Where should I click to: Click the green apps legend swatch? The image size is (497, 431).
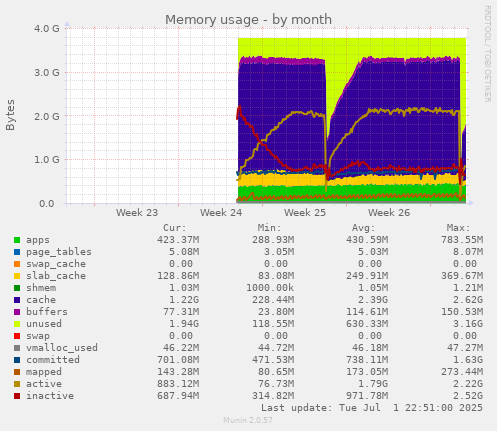[x=17, y=240]
